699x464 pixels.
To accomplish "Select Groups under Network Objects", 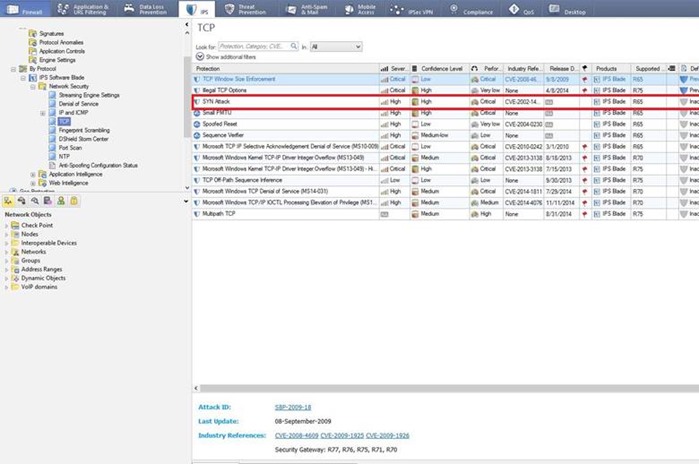I will click(30, 261).
